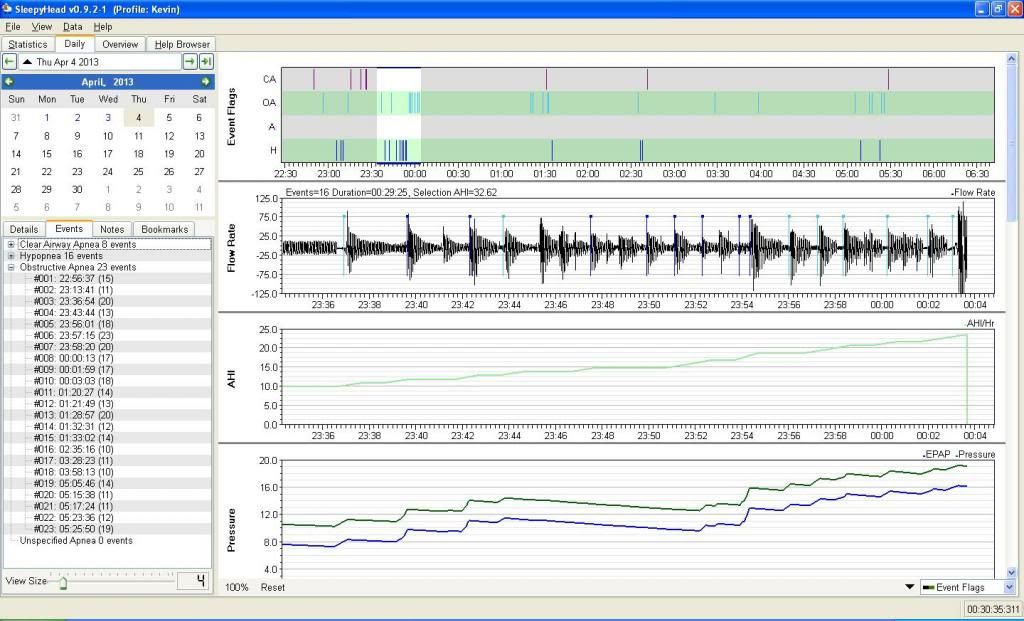Show the previous month in the calendar
This screenshot has width=1024, height=621.
point(8,82)
